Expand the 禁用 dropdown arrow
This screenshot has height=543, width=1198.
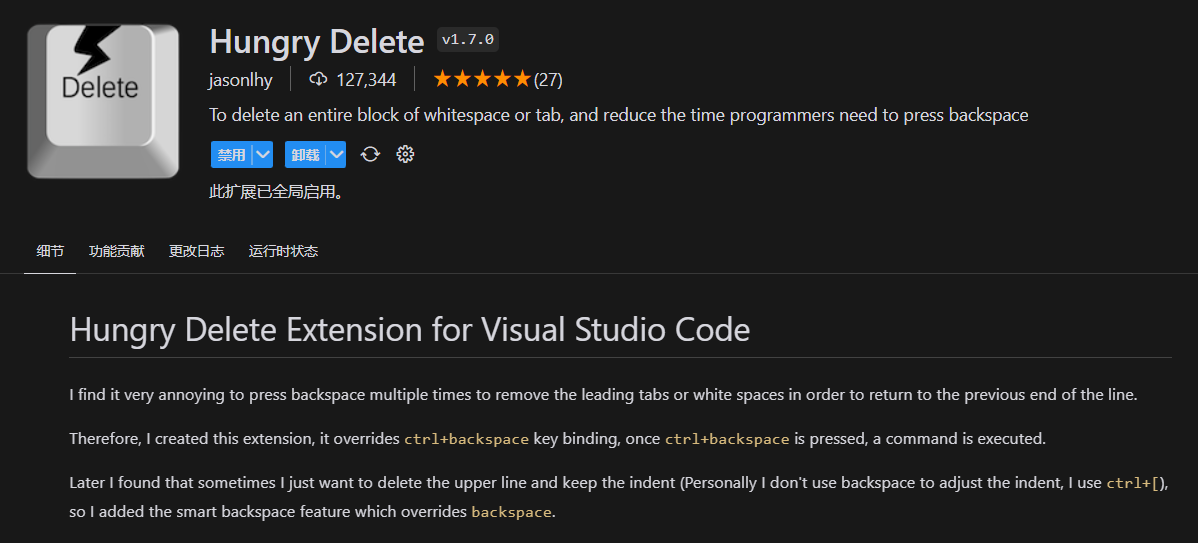pos(263,155)
